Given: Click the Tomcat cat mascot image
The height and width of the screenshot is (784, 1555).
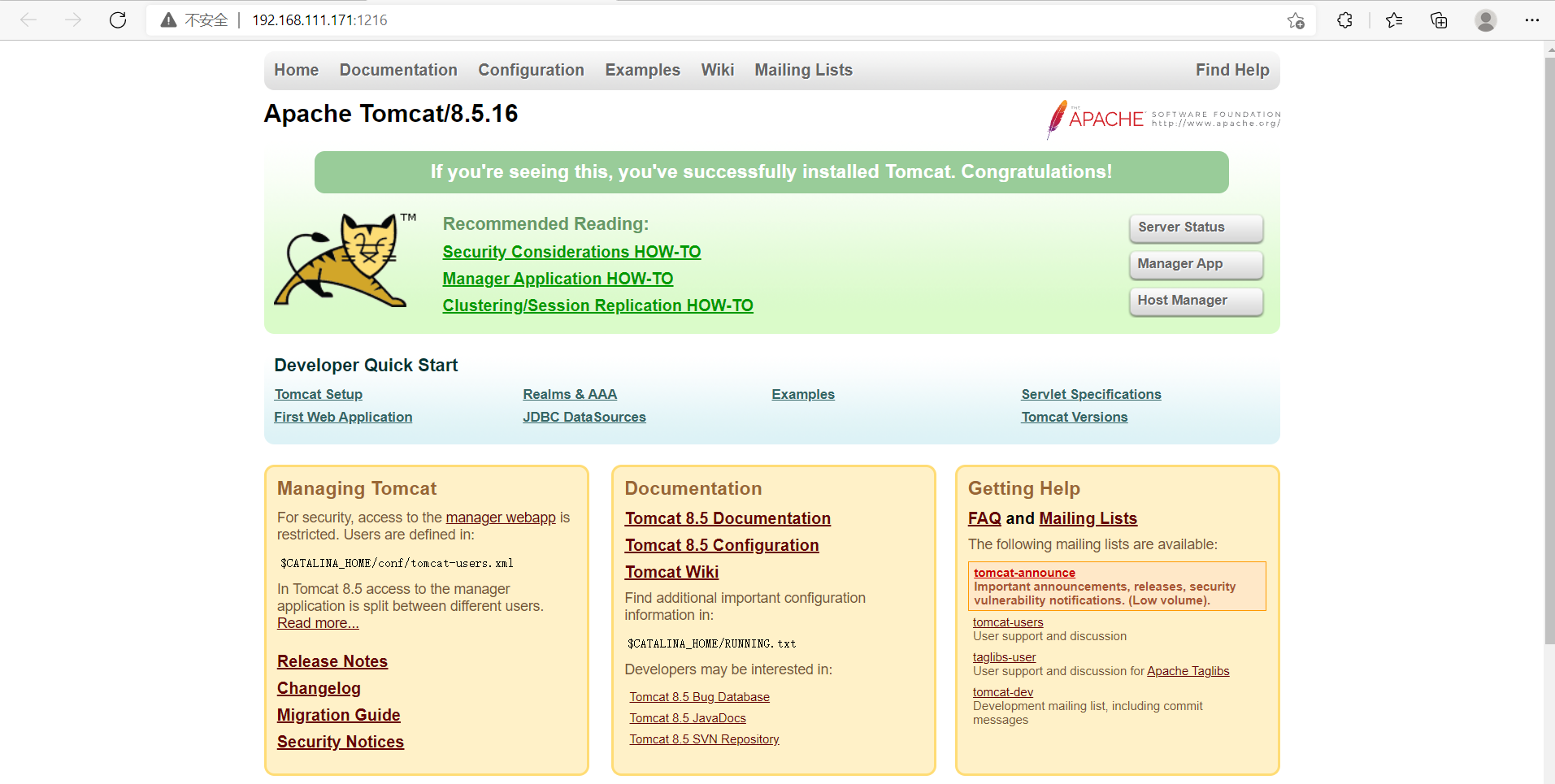Looking at the screenshot, I should coord(345,260).
